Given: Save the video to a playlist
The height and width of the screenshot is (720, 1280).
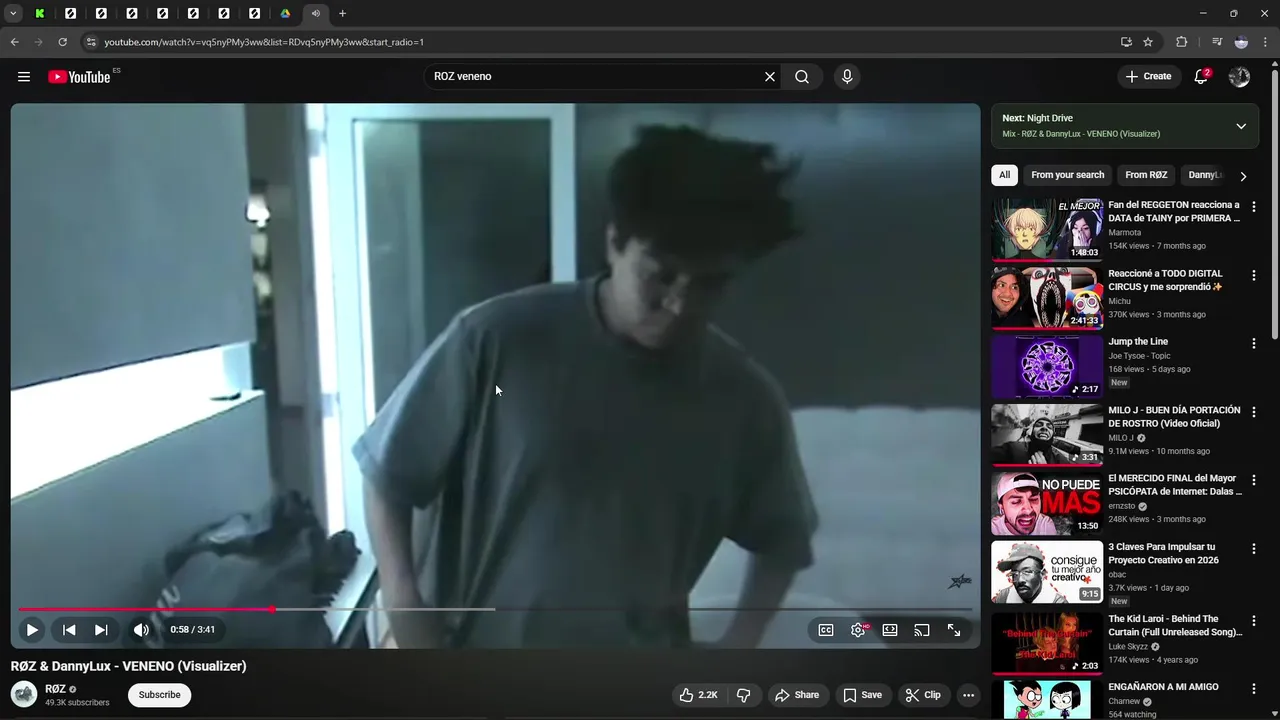Looking at the screenshot, I should pyautogui.click(x=862, y=695).
